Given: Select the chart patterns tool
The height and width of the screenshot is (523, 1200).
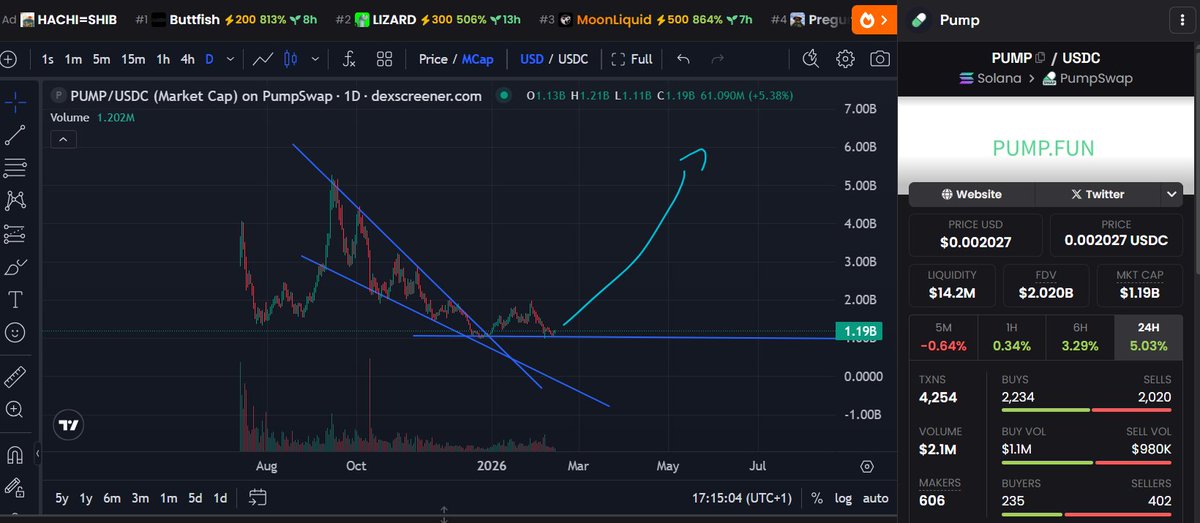Looking at the screenshot, I should tap(15, 200).
